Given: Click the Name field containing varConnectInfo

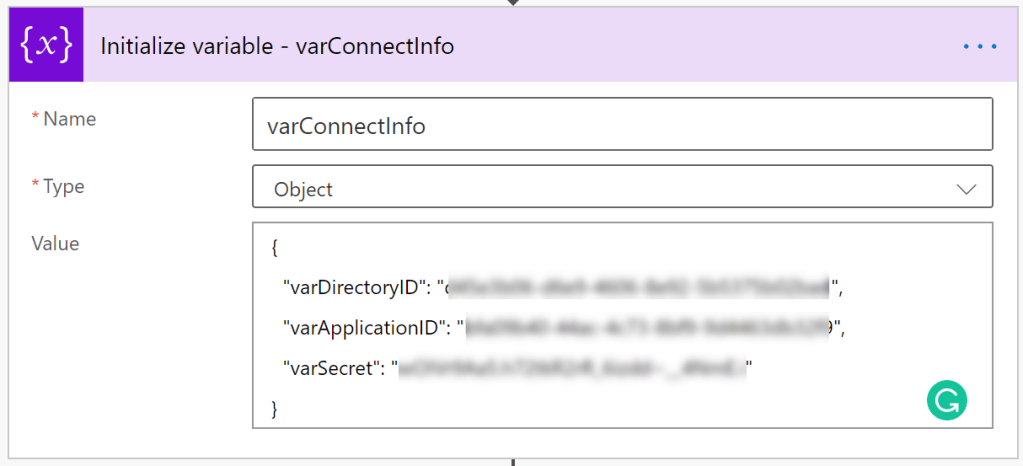Looking at the screenshot, I should point(622,124).
